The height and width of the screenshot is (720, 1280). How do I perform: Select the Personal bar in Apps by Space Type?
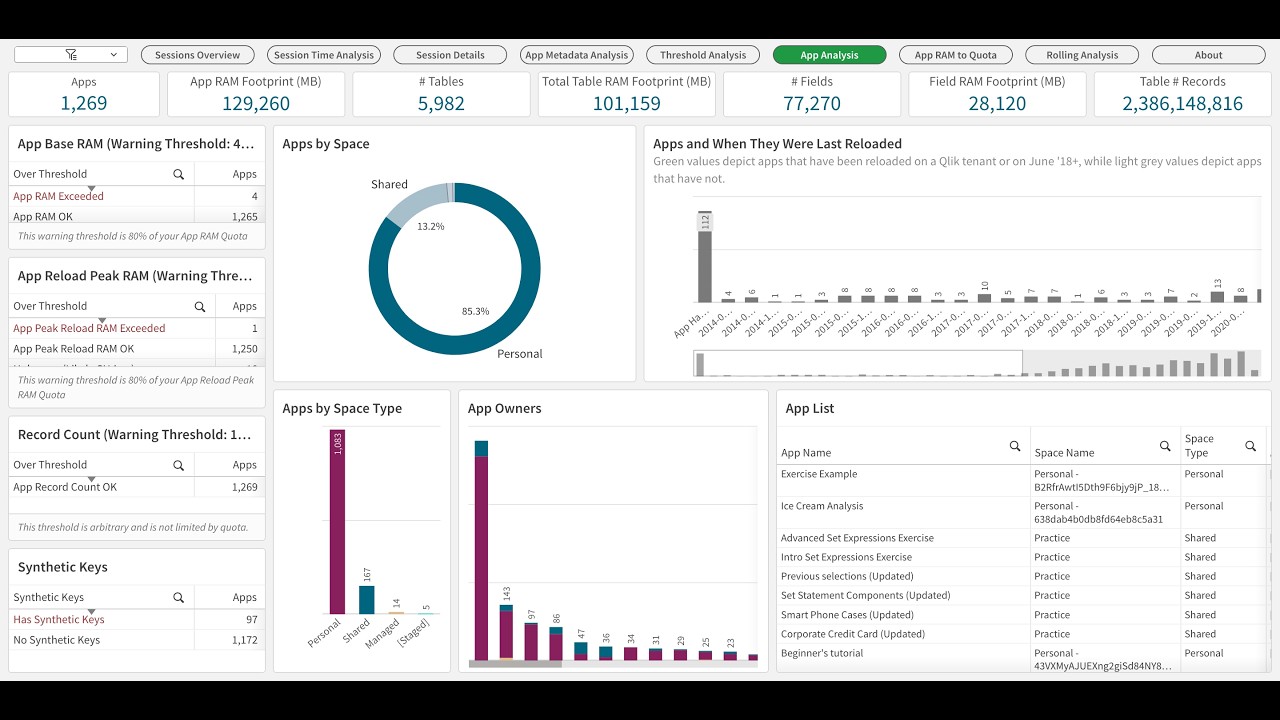pos(337,522)
